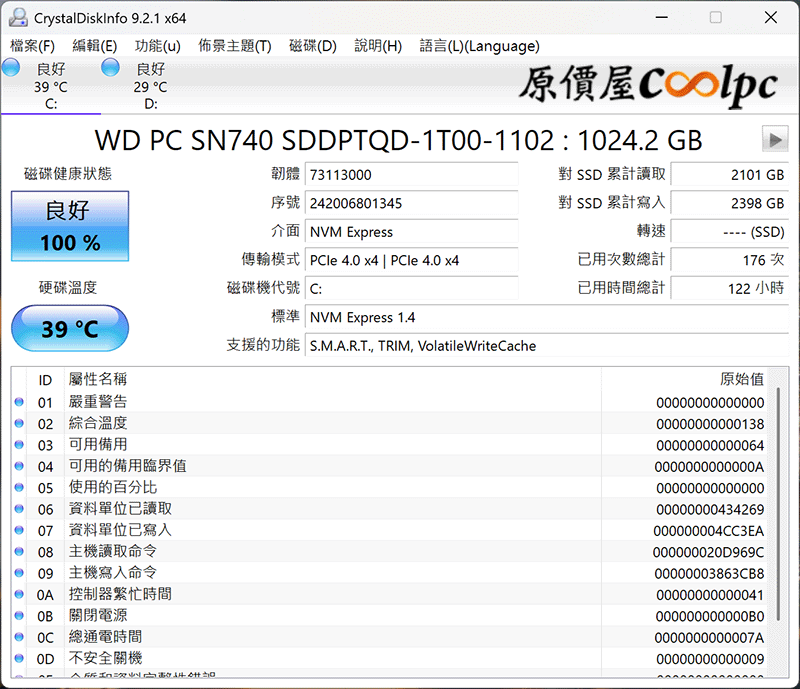Select the 關閉電源 attribute row

pos(390,617)
